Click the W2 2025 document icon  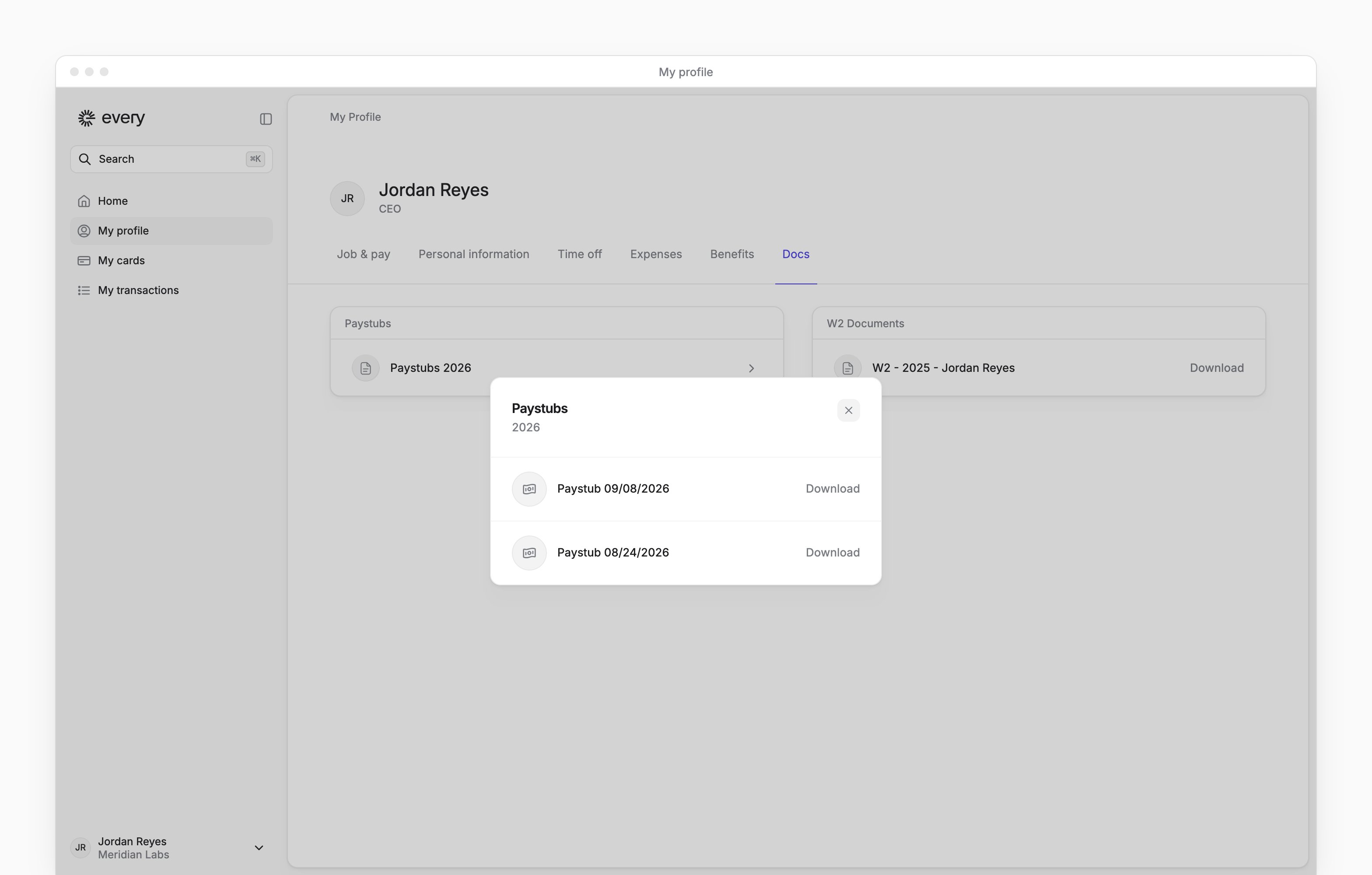point(848,368)
